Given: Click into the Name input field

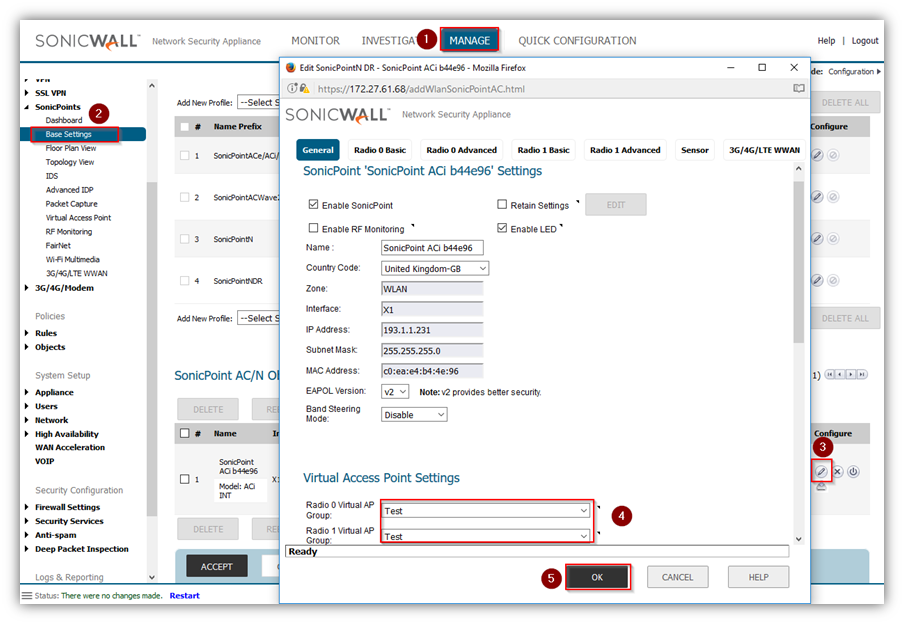Looking at the screenshot, I should 432,248.
